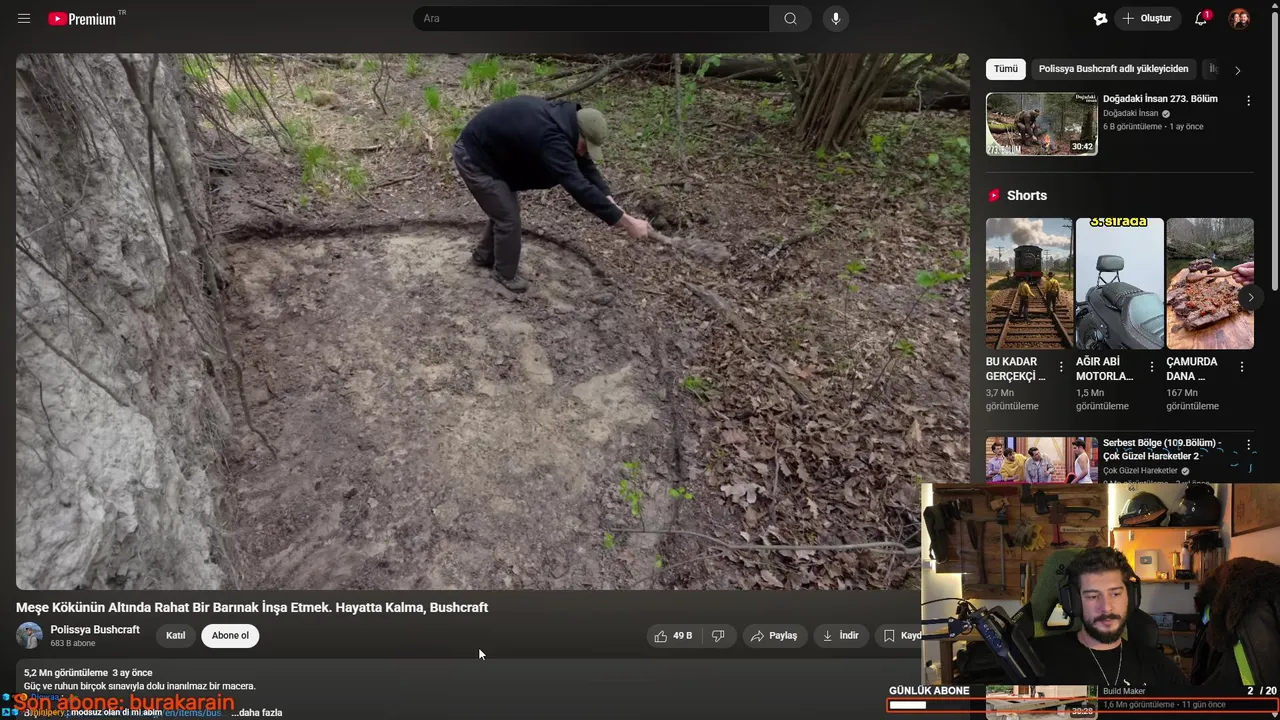This screenshot has height=720, width=1280.
Task: Click the sparkle icon next to Oluştur
Action: point(1100,19)
